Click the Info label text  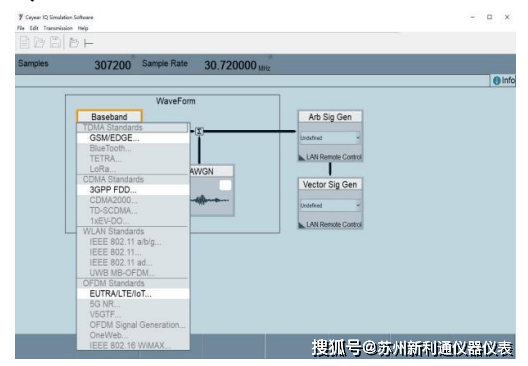508,80
